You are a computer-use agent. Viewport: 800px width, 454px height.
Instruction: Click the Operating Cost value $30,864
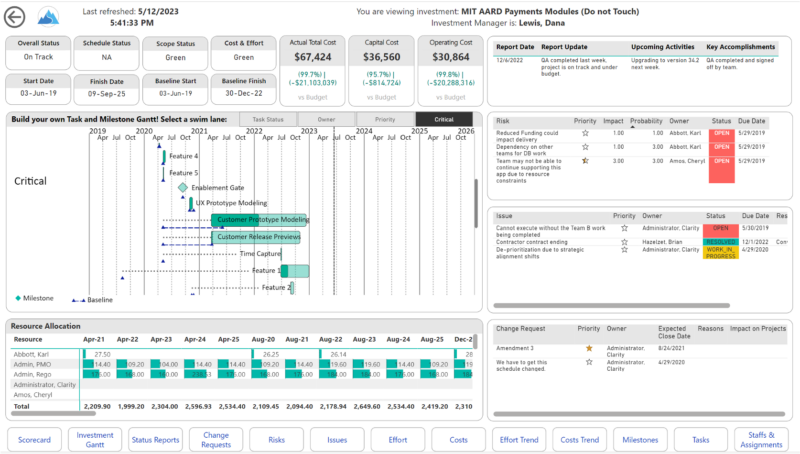coord(451,57)
